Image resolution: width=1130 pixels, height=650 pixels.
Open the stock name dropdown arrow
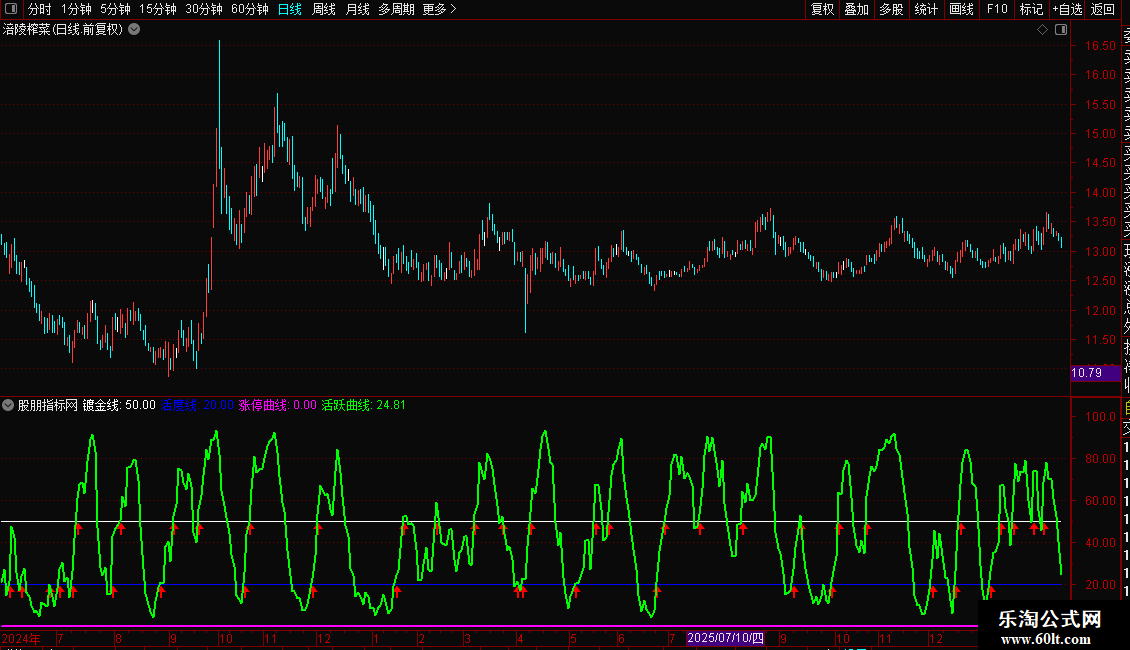pyautogui.click(x=134, y=30)
